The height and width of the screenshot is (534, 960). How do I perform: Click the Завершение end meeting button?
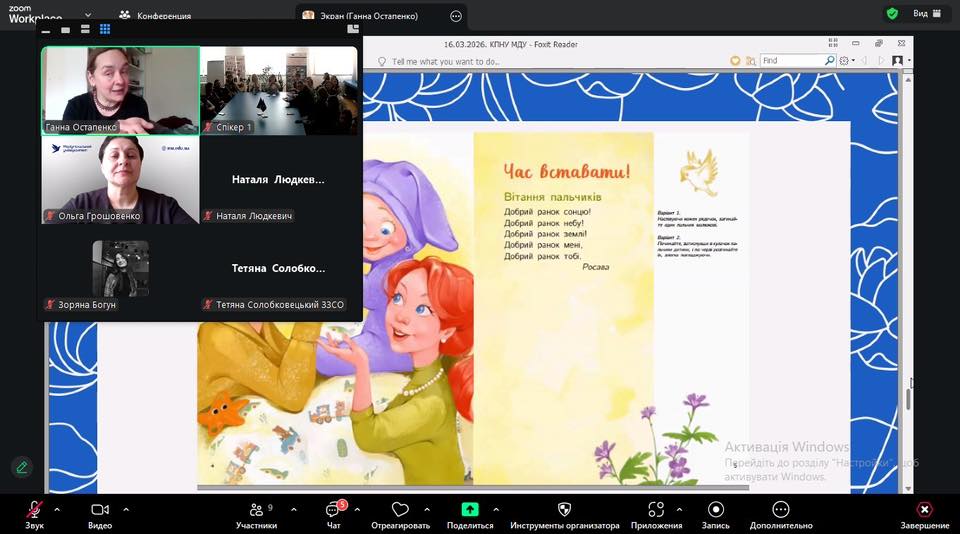[x=924, y=510]
